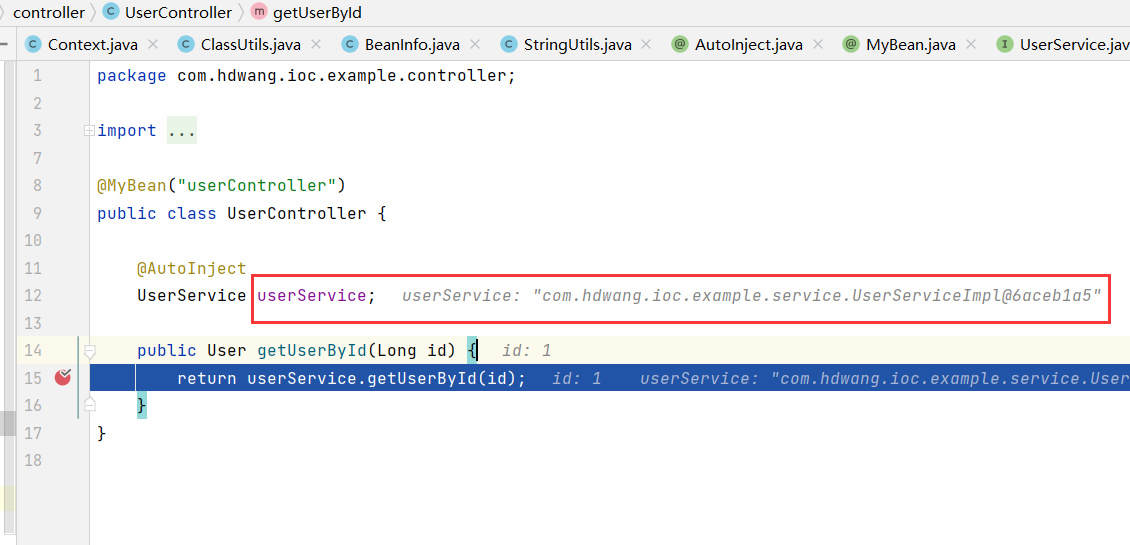Click the package statement on line 1
The height and width of the screenshot is (545, 1130).
coord(307,76)
